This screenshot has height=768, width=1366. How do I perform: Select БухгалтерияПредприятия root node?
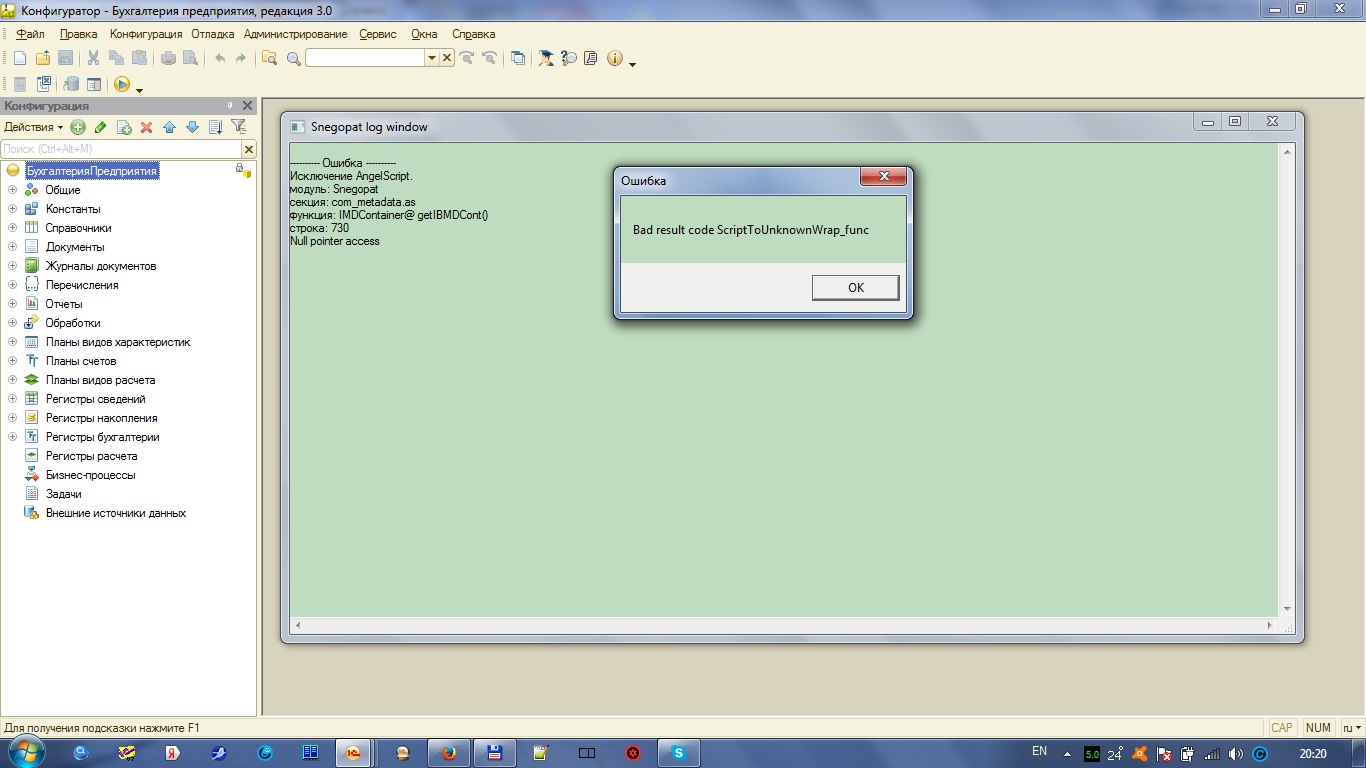(92, 171)
